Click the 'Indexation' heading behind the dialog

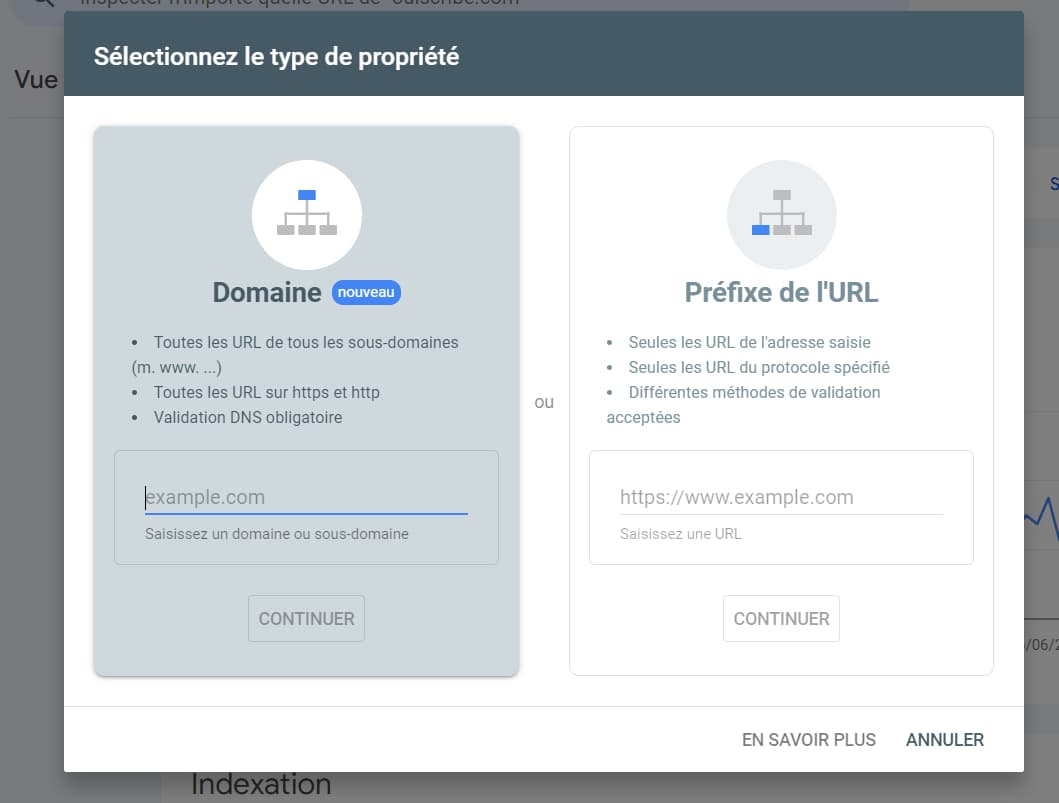click(261, 785)
